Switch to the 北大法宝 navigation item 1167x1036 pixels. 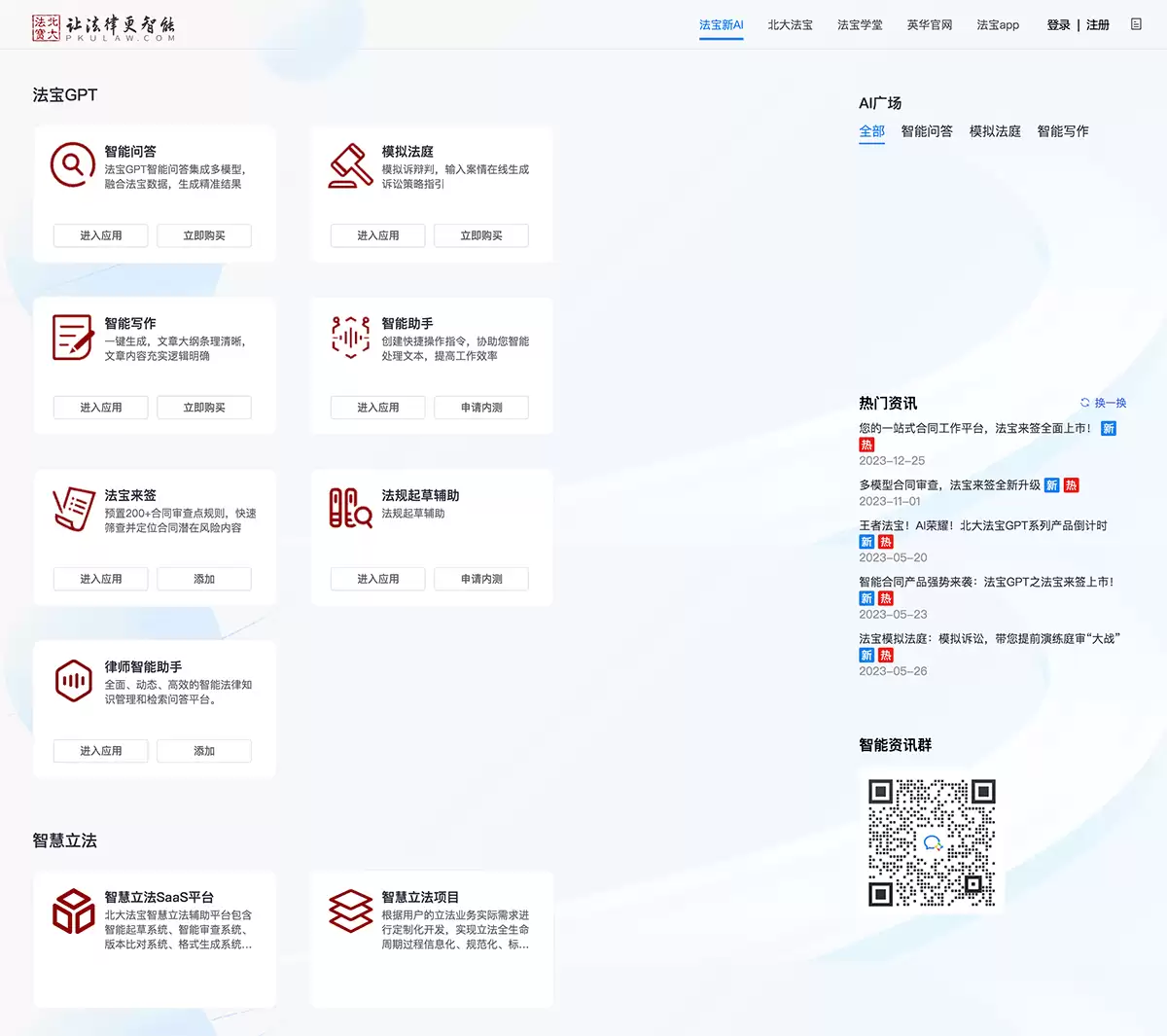[790, 25]
